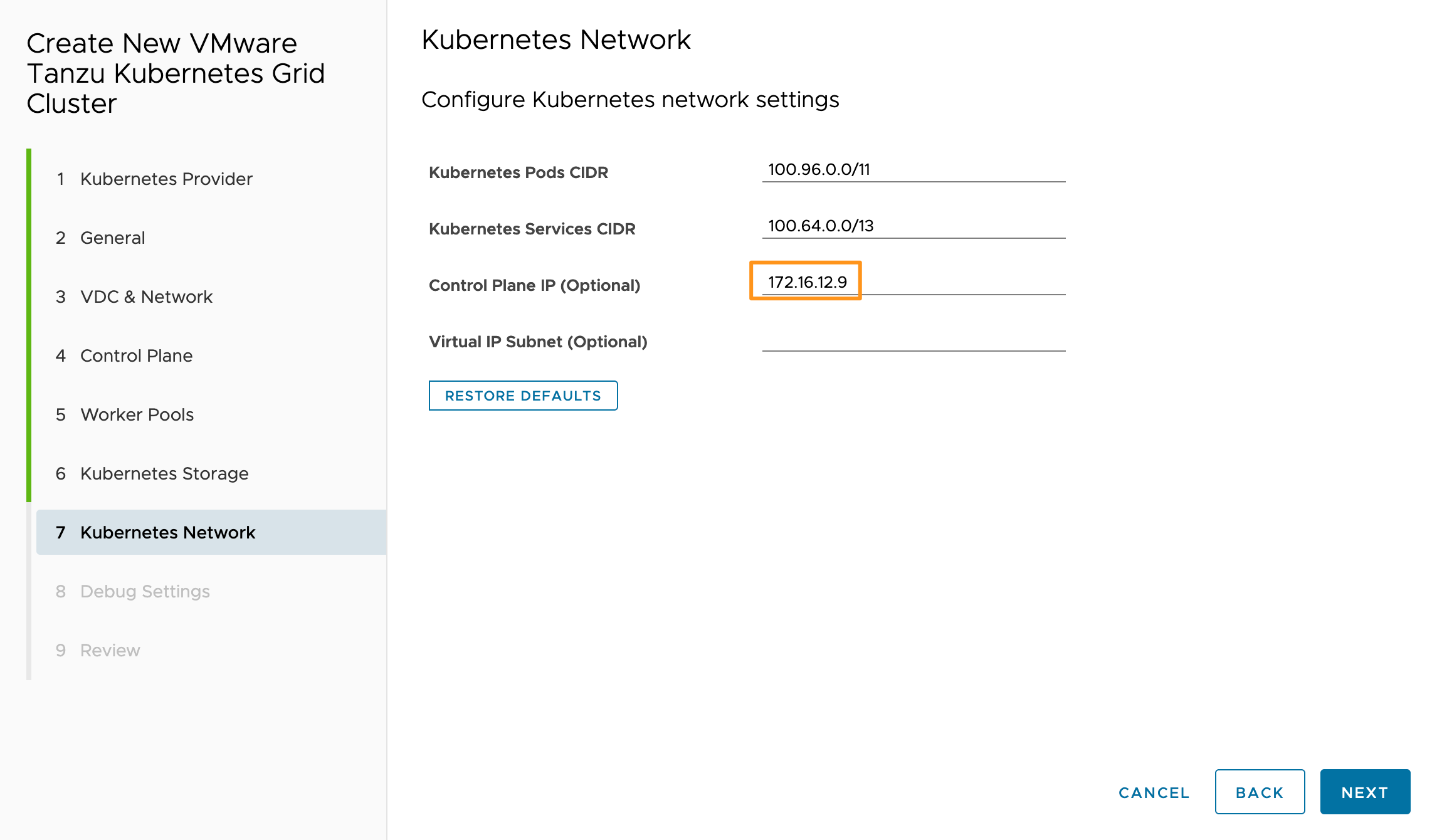This screenshot has height=840, width=1437.
Task: Click the Kubernetes Services CIDR field
Action: pyautogui.click(x=913, y=226)
